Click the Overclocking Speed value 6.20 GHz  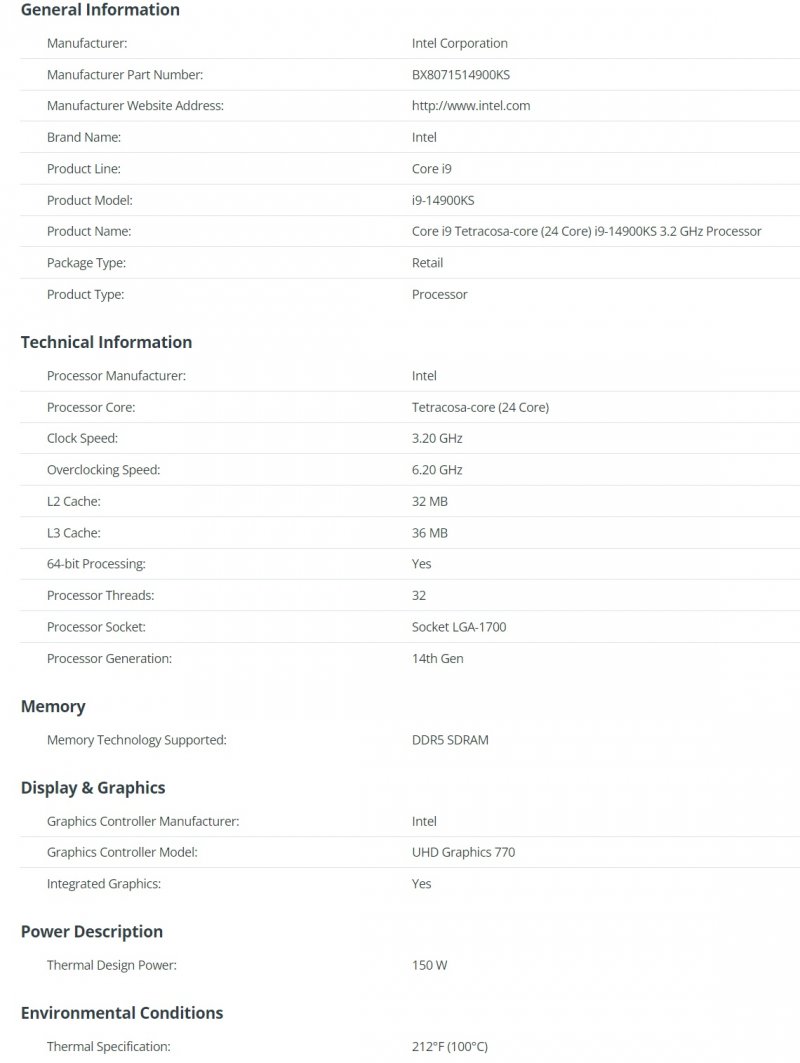tap(437, 470)
